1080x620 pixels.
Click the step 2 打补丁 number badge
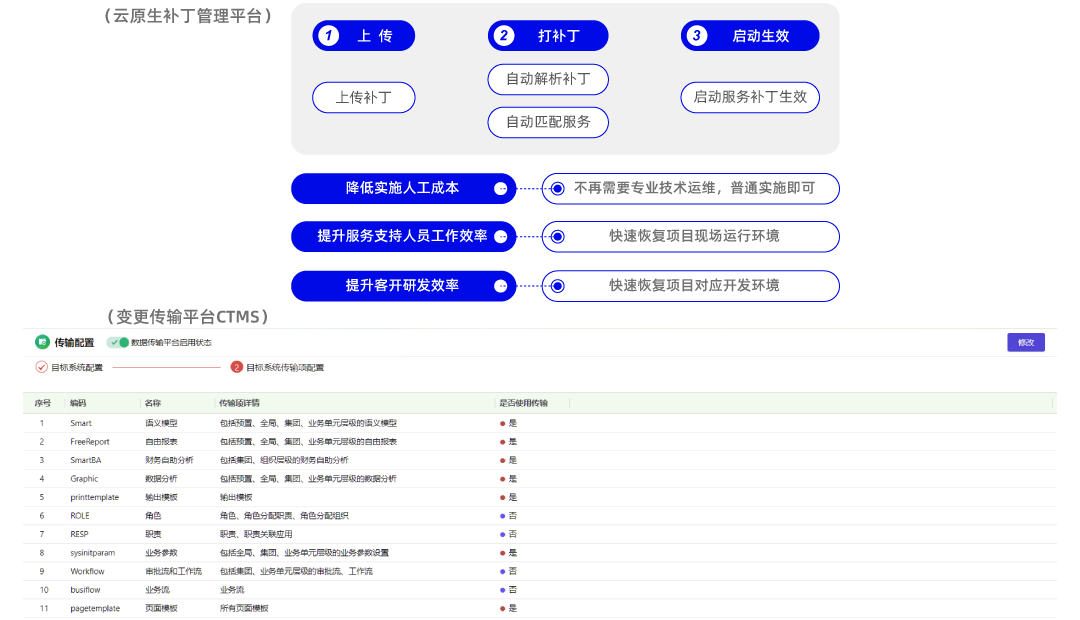(x=504, y=36)
